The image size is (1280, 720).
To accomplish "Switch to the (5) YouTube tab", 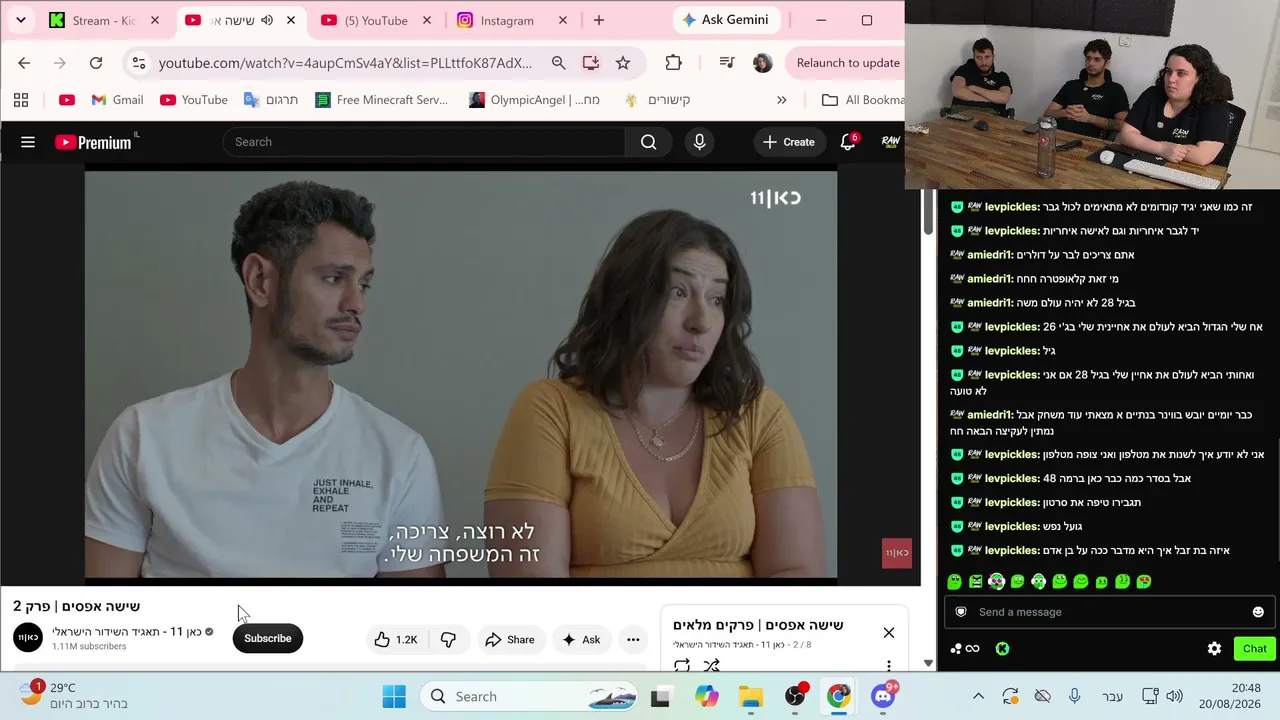I will coord(375,20).
